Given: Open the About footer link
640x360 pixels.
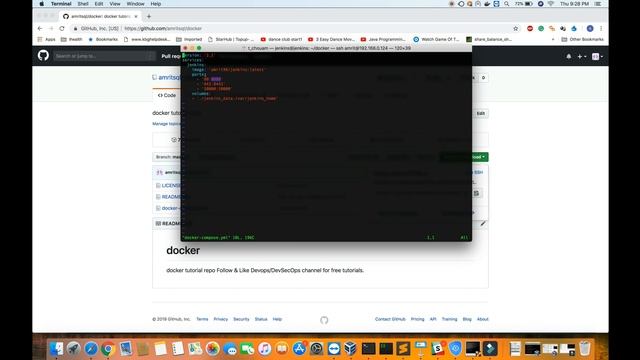Looking at the screenshot, I should tap(482, 319).
